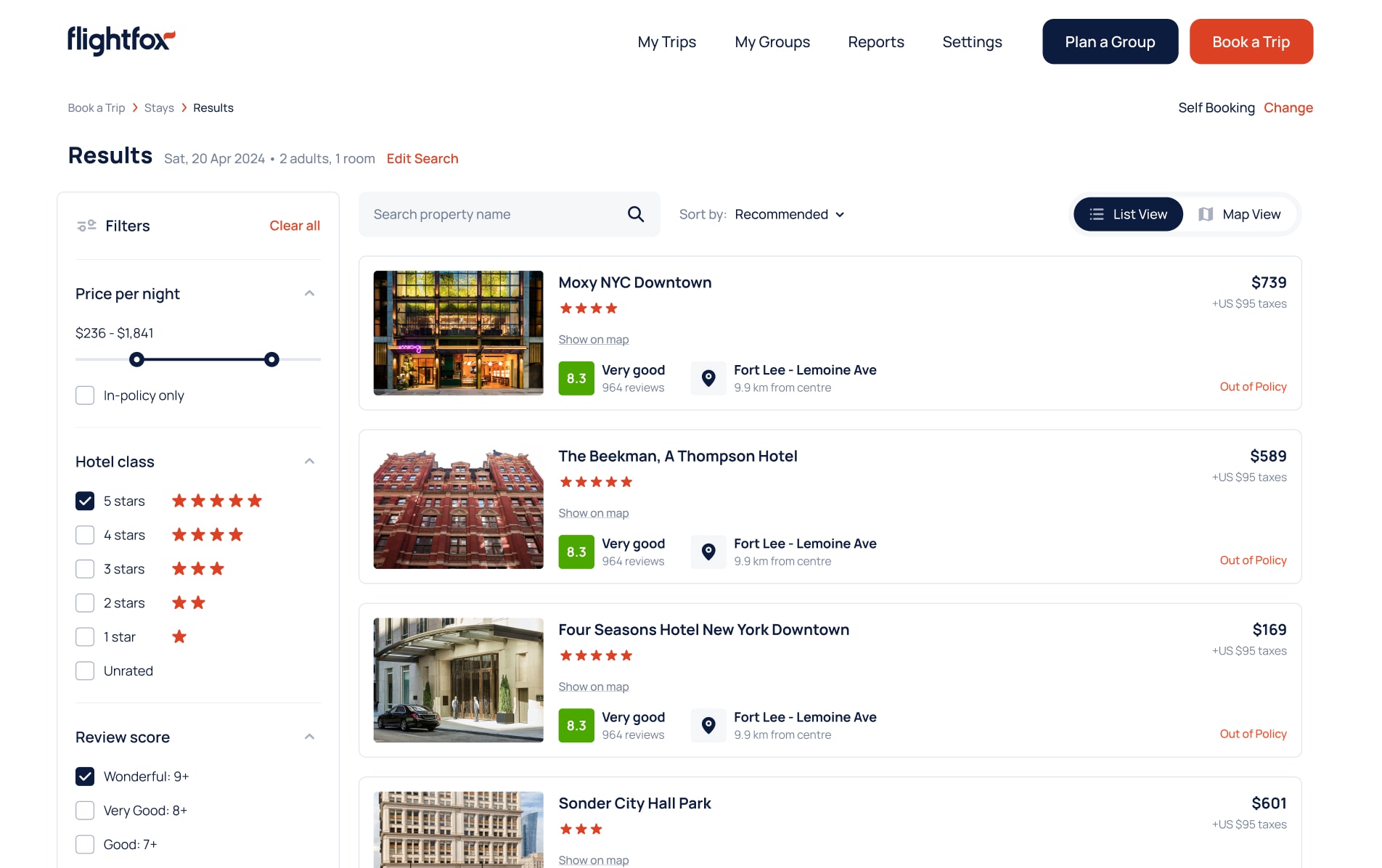Check the 4 stars filter

[x=85, y=535]
